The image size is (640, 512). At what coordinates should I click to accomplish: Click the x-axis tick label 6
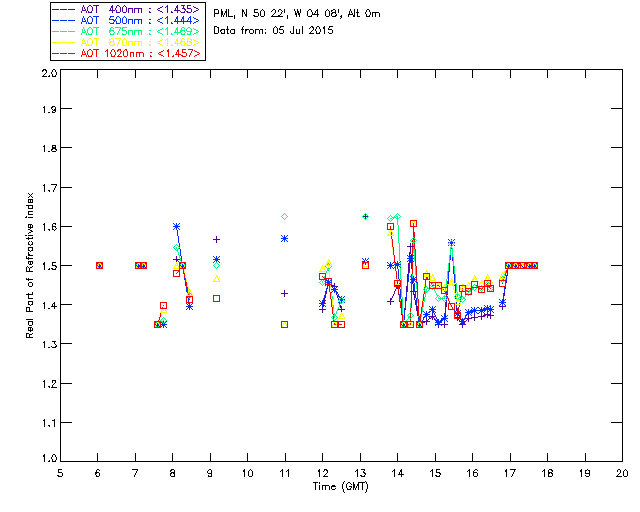(98, 474)
